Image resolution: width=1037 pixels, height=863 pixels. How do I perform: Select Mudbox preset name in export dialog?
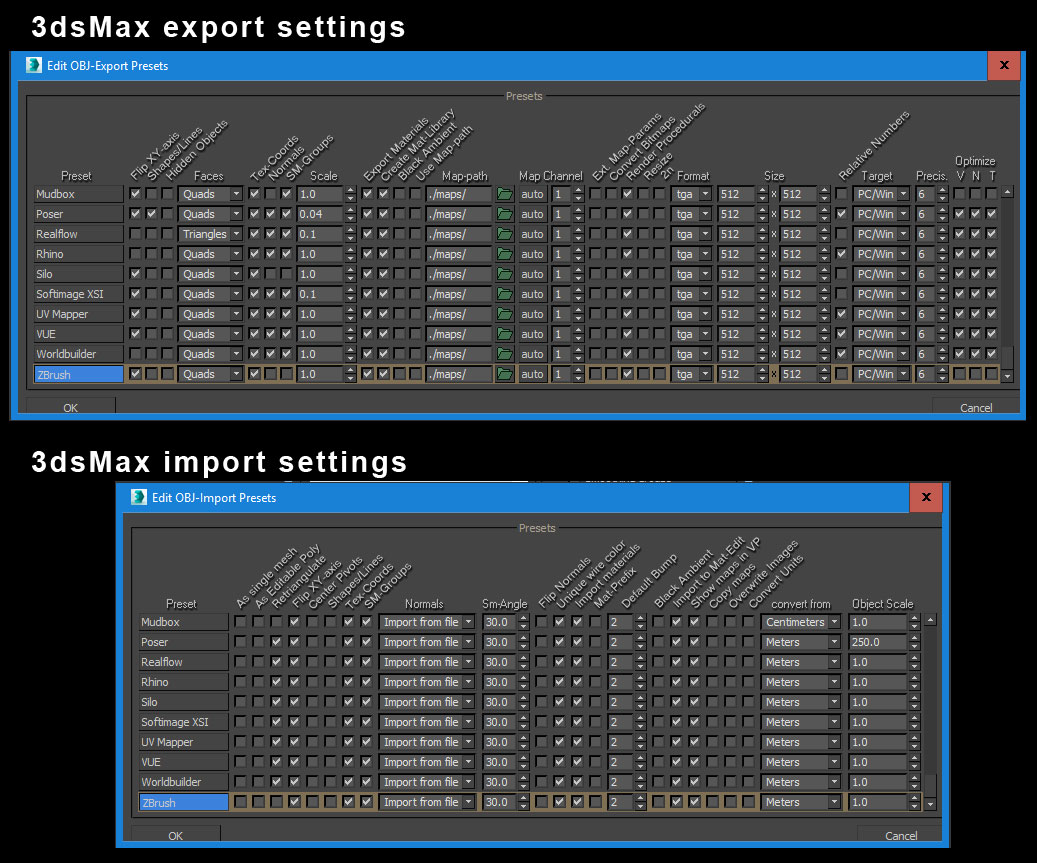(x=79, y=194)
